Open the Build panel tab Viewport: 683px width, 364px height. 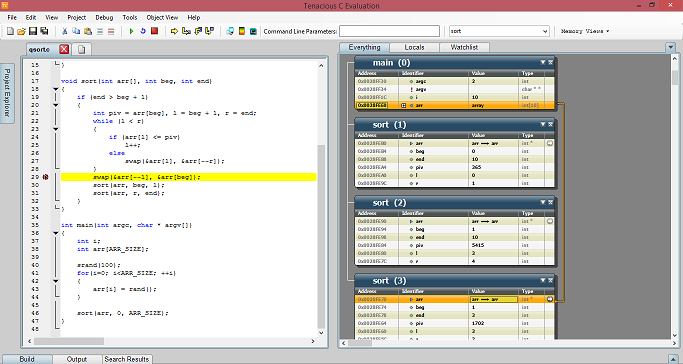tap(27, 359)
